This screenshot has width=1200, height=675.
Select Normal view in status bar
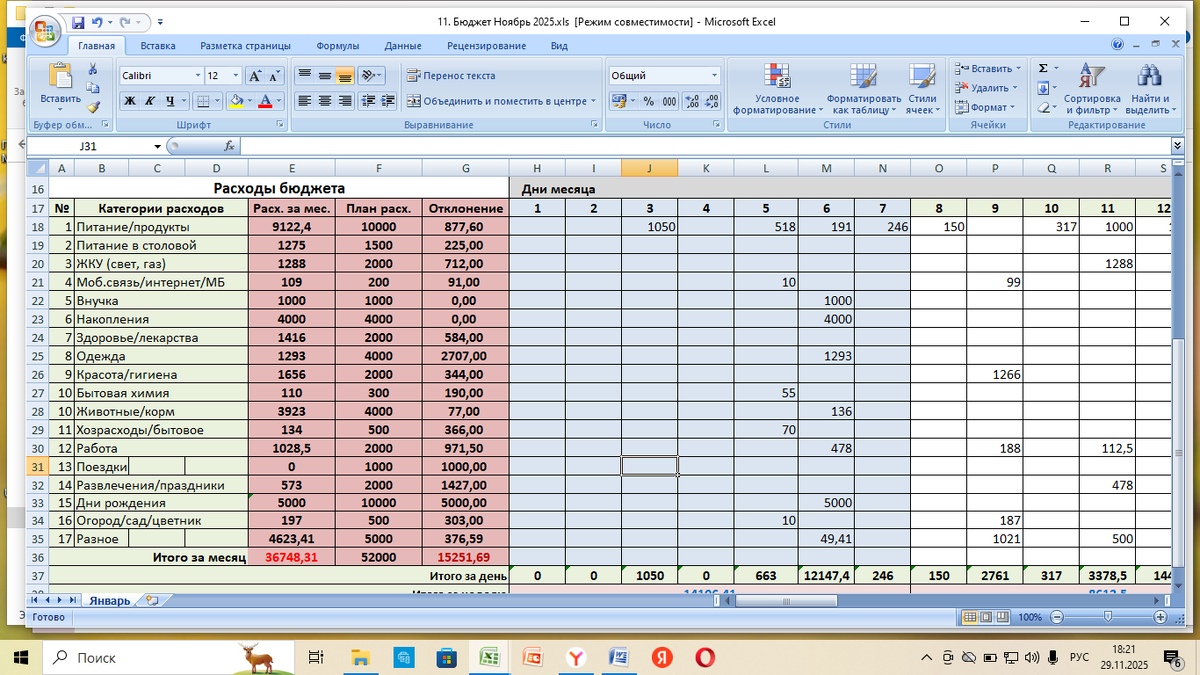point(970,617)
